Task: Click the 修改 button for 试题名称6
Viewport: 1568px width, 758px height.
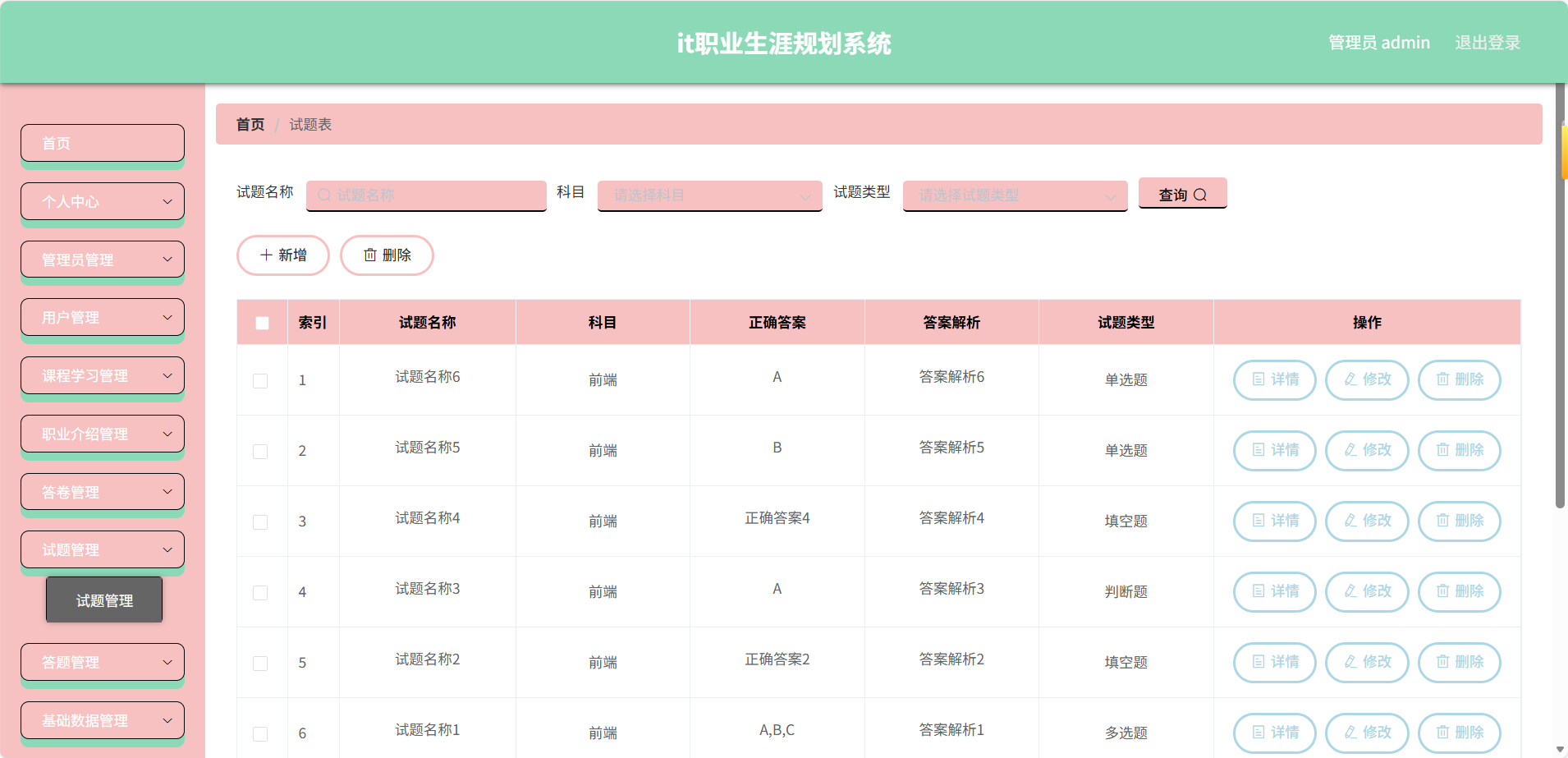Action: [x=1367, y=379]
